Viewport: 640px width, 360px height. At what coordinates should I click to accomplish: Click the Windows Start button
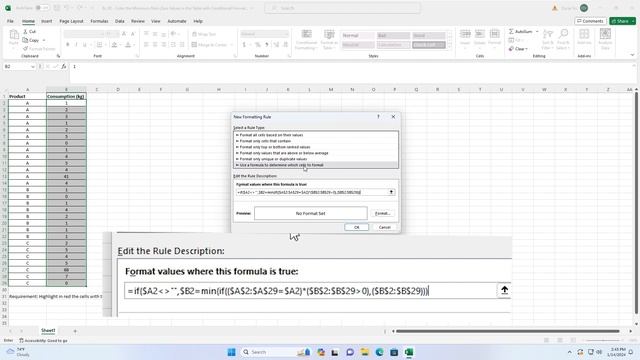231,352
